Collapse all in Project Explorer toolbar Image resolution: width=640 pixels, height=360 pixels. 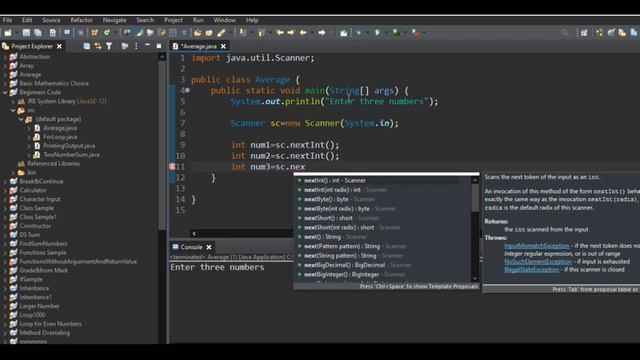click(x=87, y=46)
